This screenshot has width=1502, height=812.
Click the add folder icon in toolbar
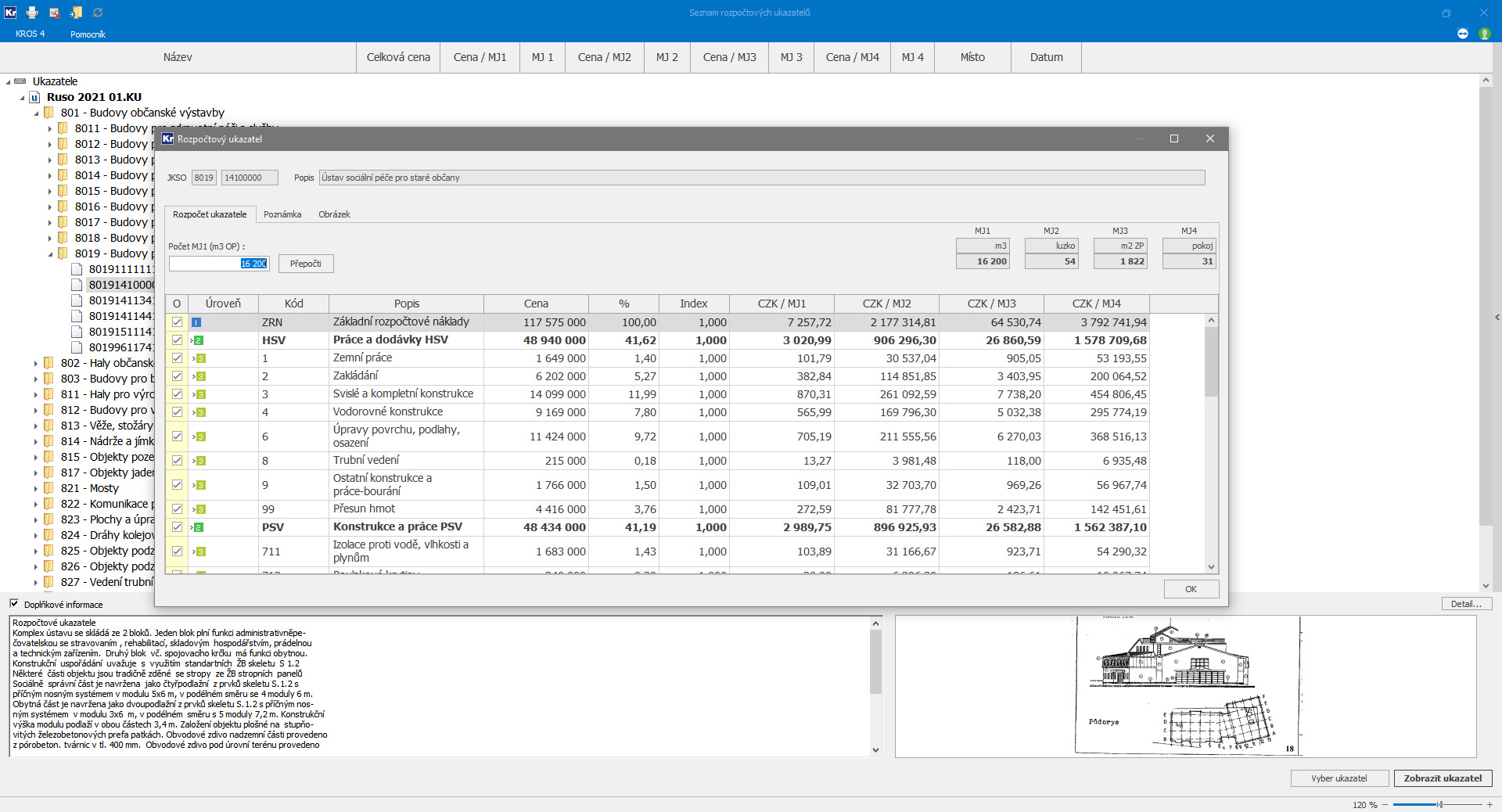76,13
